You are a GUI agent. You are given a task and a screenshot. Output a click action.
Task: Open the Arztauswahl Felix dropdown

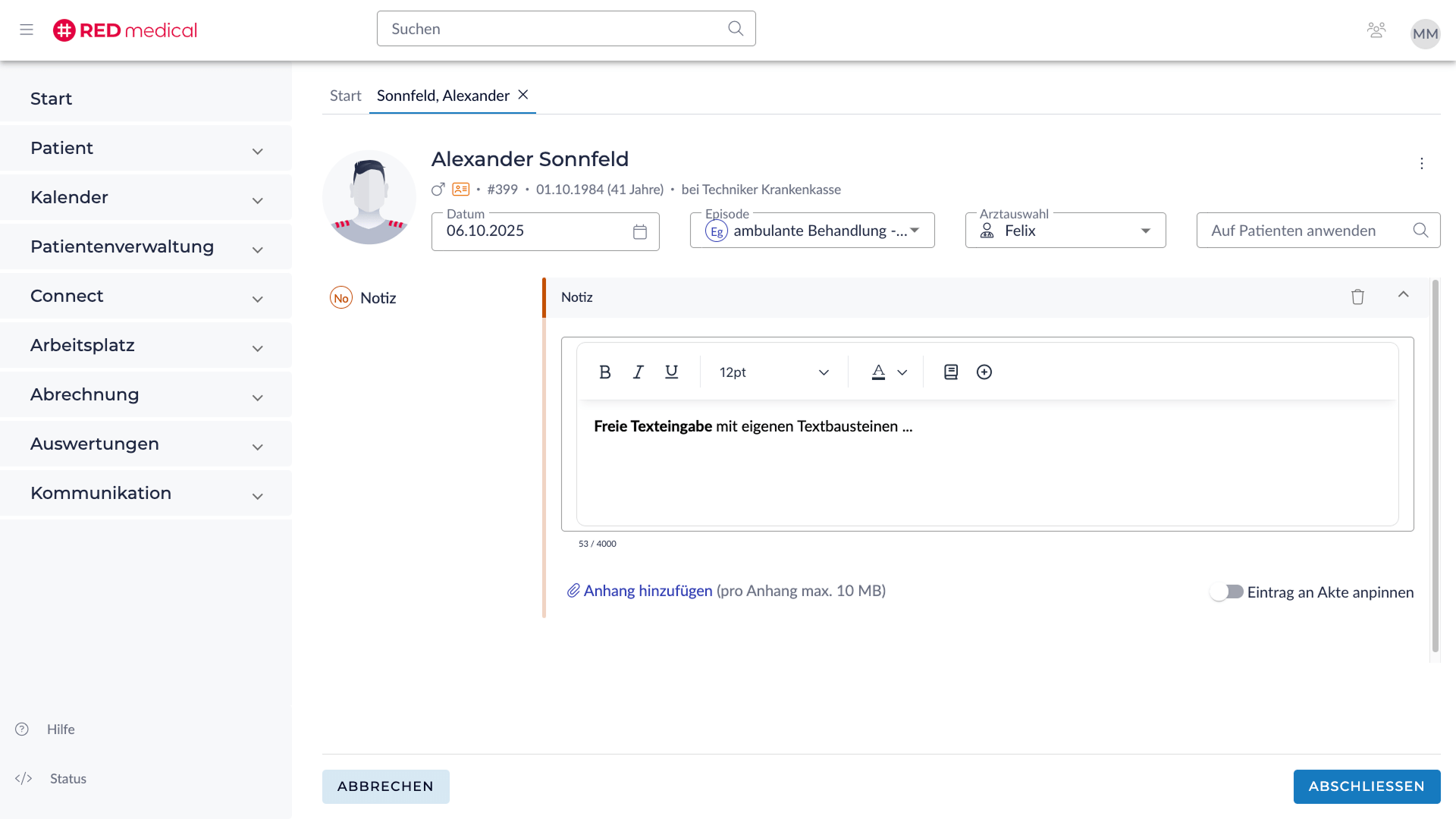pos(1065,231)
